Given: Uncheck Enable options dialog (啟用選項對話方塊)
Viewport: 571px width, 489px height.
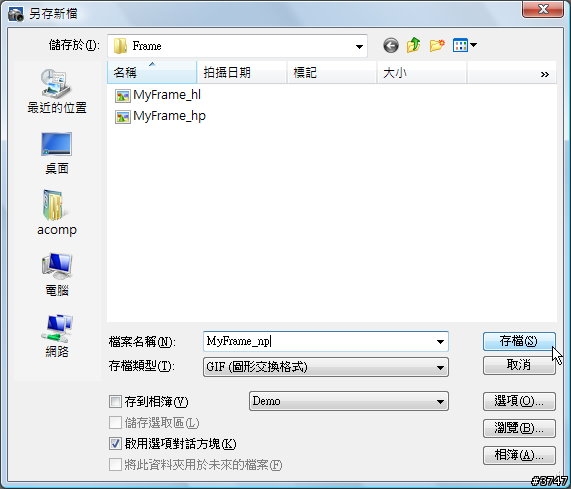Looking at the screenshot, I should (x=115, y=443).
